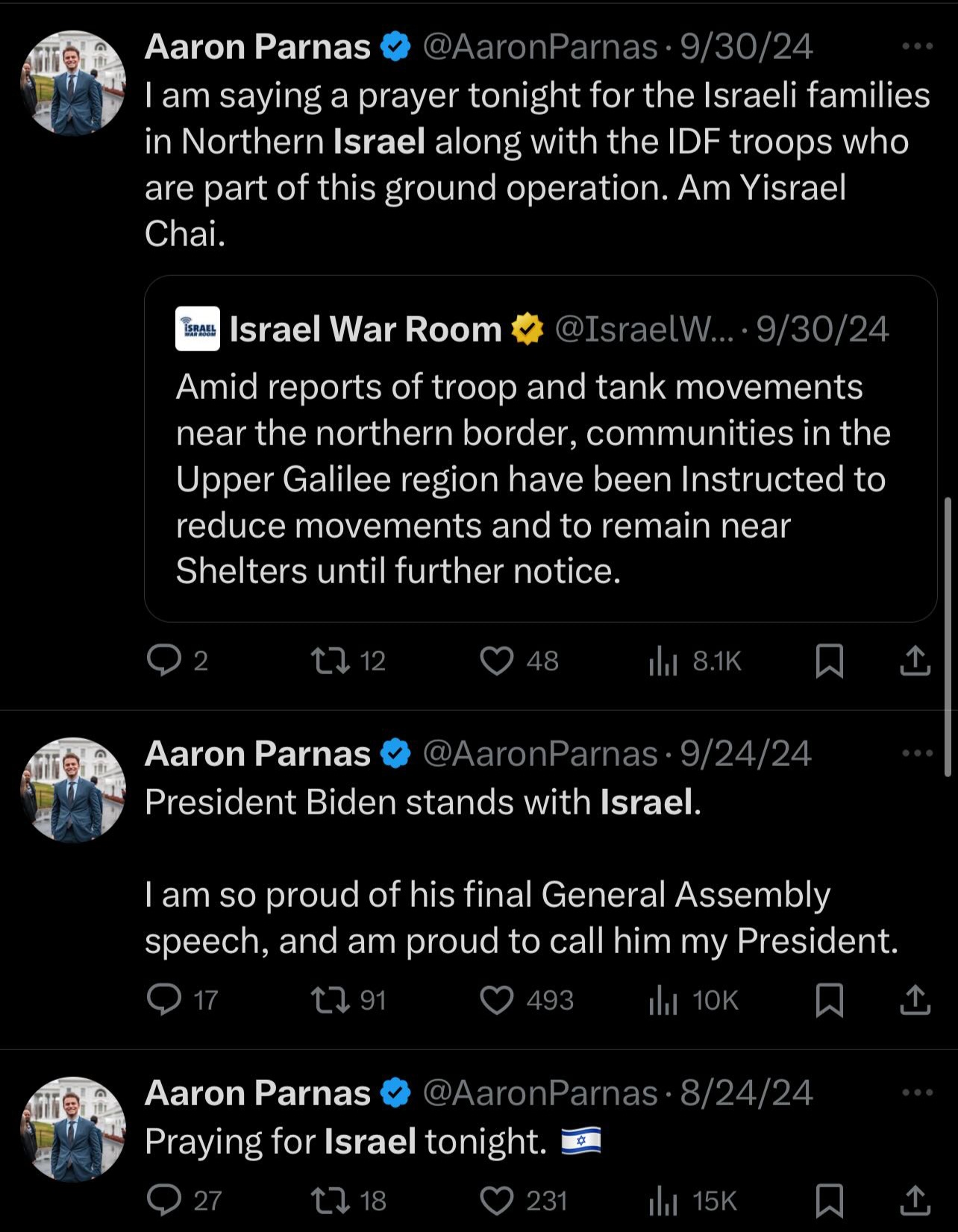The image size is (958, 1232).
Task: Bookmark the 9/24/24 President Biden tweet
Action: (830, 1000)
